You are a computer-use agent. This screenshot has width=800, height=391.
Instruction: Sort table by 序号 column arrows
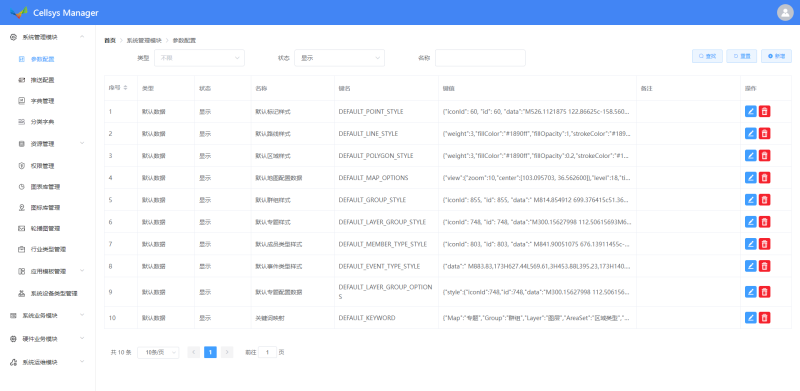[x=126, y=88]
